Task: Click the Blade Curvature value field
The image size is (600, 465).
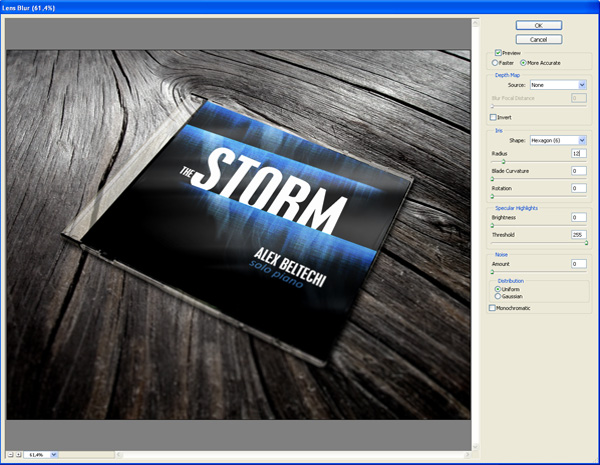Action: click(x=579, y=171)
